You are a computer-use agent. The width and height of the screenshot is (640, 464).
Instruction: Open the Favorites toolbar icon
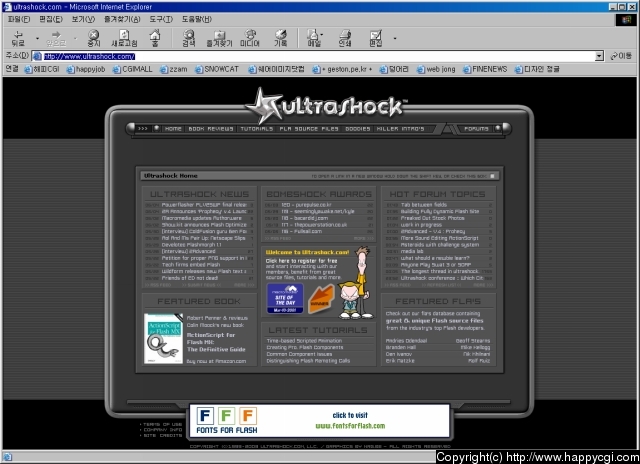click(220, 38)
